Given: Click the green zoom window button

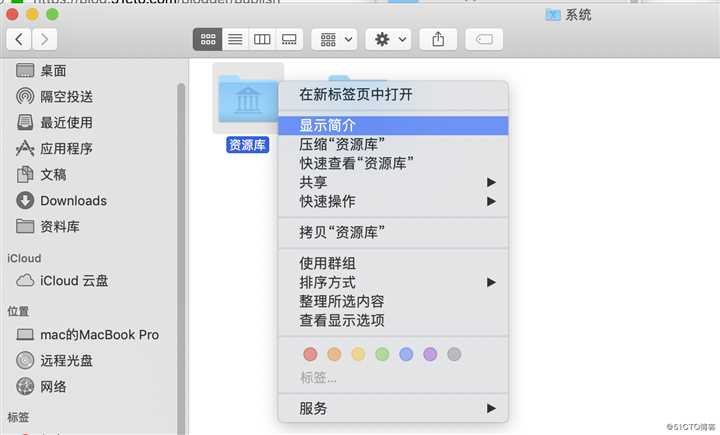Looking at the screenshot, I should point(52,15).
